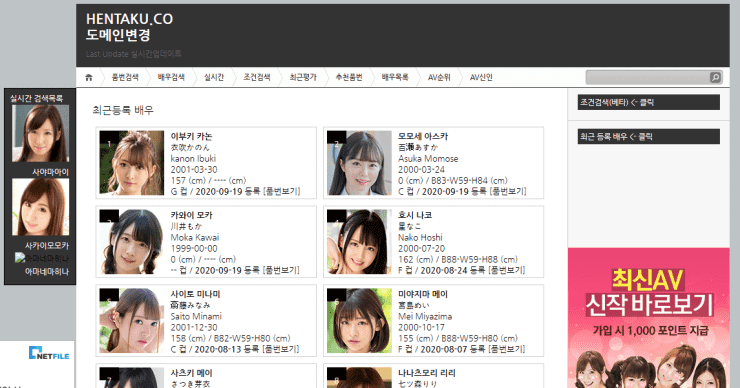
Task: Open thumbnail of 이부키 카논
Action: click(132, 163)
